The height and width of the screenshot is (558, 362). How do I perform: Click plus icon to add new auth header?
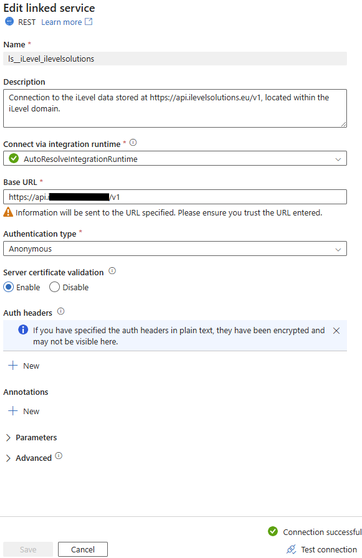pyautogui.click(x=13, y=365)
